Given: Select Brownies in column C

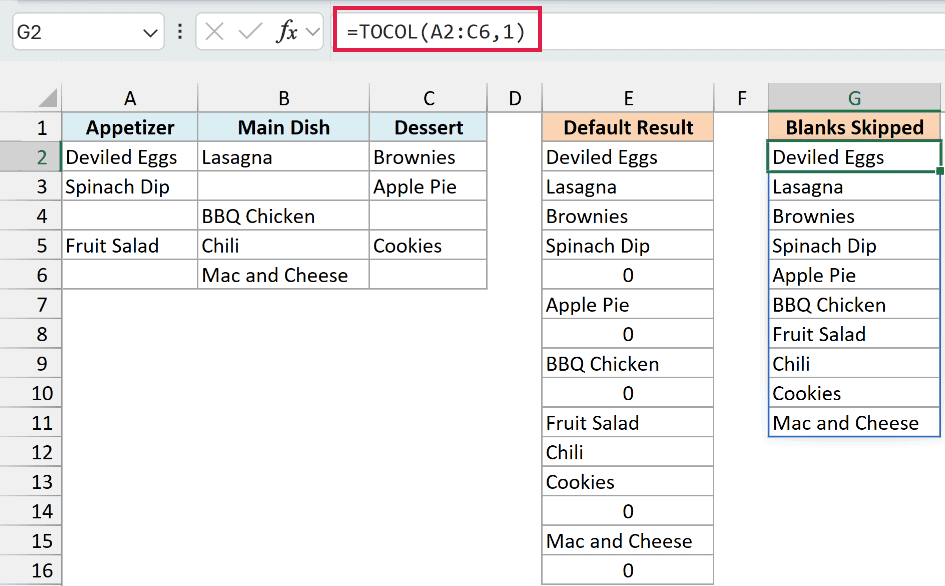Looking at the screenshot, I should tap(428, 157).
